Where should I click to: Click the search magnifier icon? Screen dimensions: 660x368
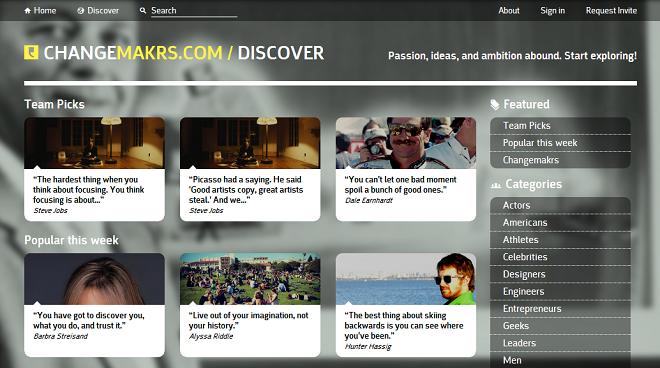[143, 11]
